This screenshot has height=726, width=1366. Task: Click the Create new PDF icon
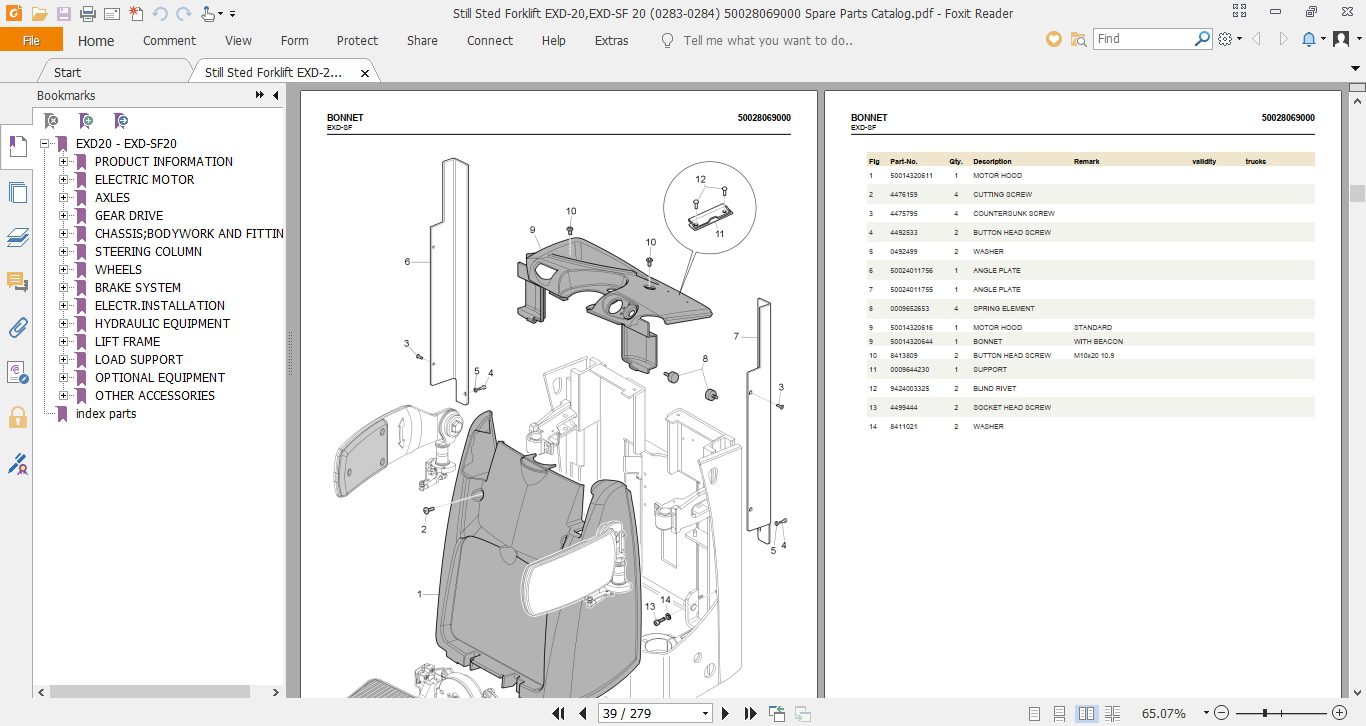click(x=136, y=14)
